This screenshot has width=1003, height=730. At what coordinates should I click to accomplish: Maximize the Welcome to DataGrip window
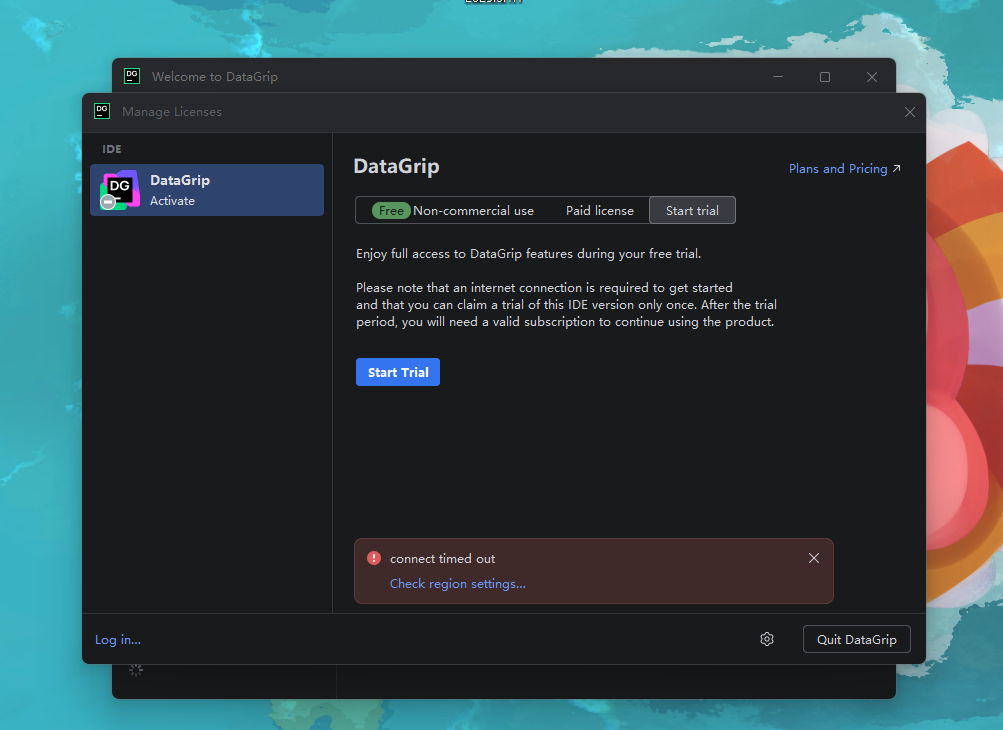click(825, 77)
